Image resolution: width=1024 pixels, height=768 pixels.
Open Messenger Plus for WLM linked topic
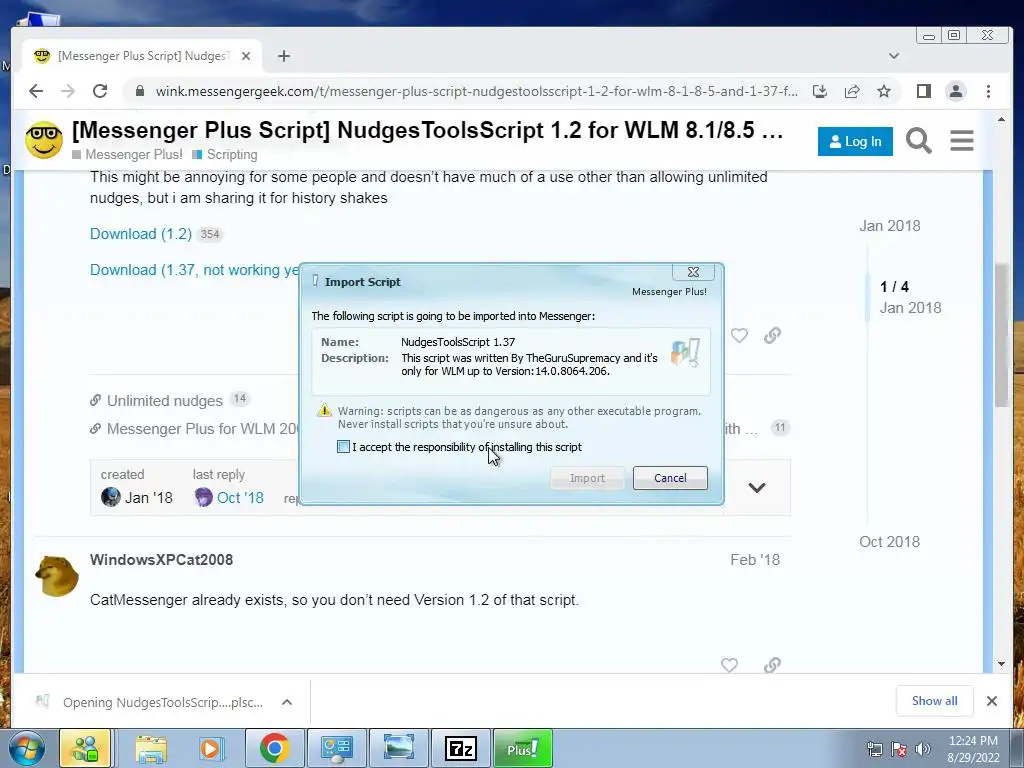202,429
